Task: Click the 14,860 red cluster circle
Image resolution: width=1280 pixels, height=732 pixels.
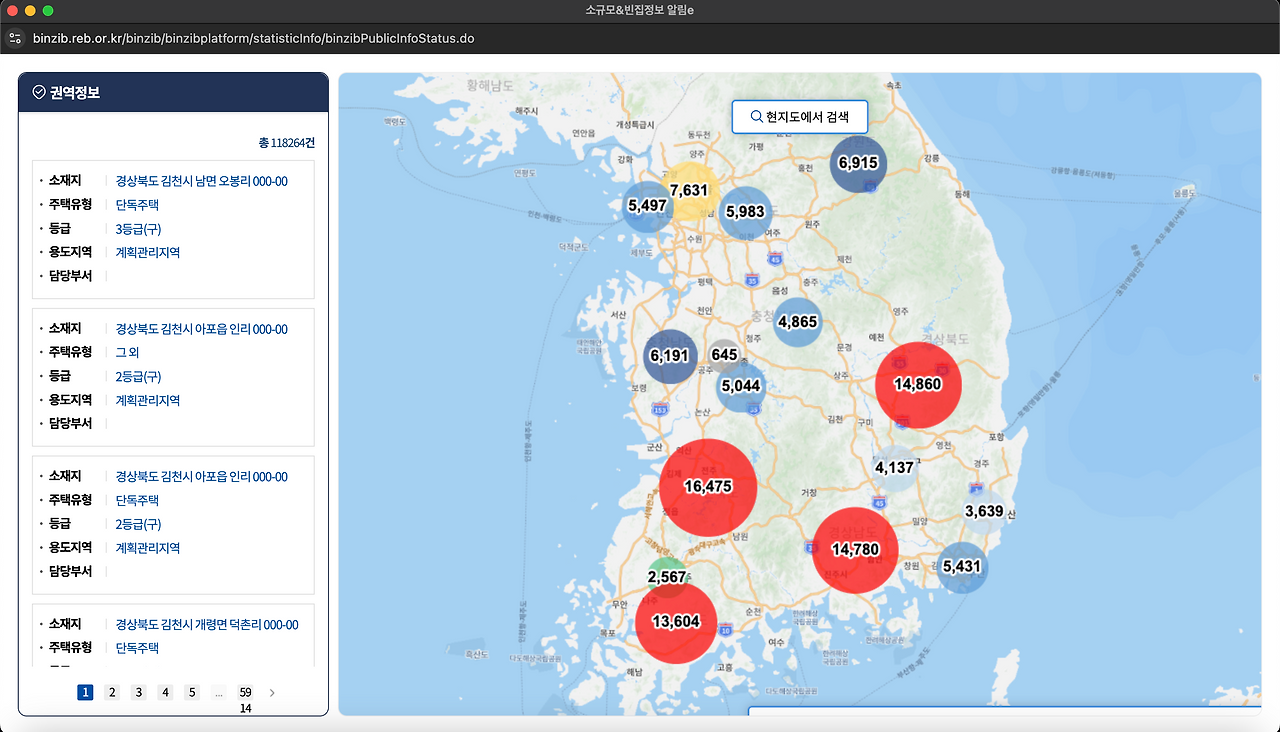Action: click(x=918, y=385)
